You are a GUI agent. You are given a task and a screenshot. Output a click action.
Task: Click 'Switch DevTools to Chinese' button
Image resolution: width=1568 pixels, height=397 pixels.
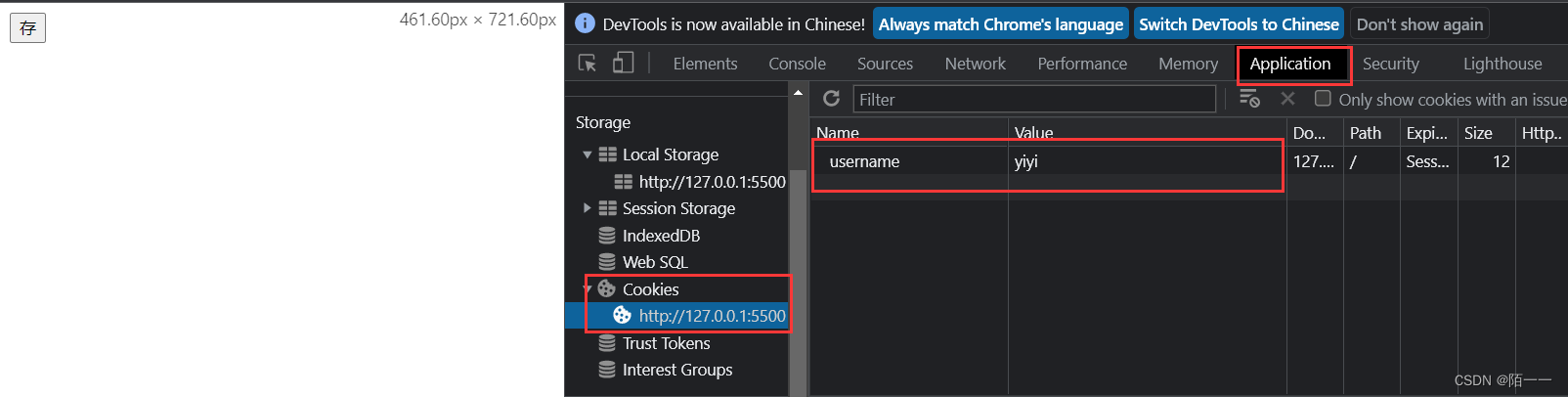pyautogui.click(x=1239, y=24)
